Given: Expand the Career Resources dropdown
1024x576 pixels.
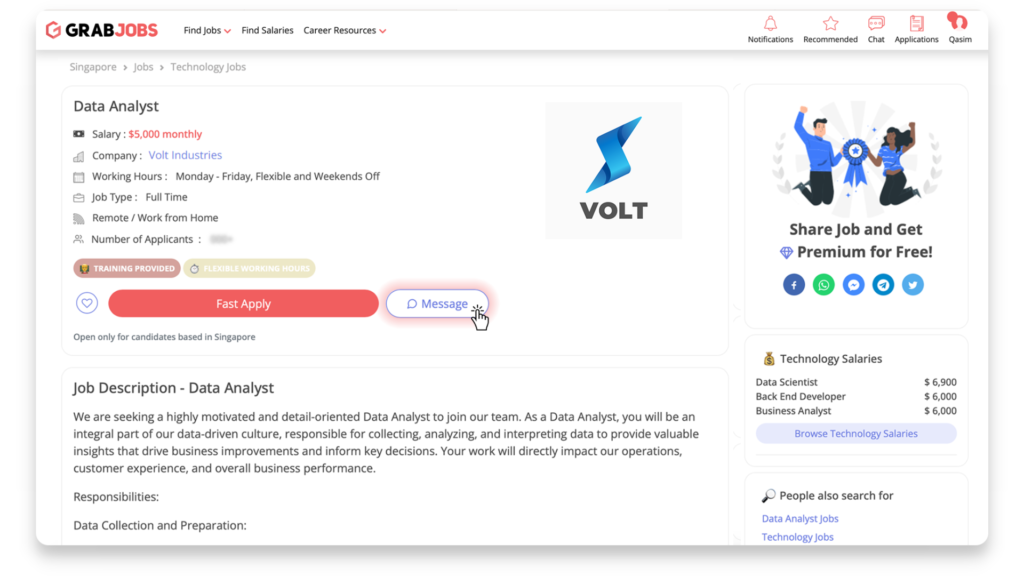Looking at the screenshot, I should [344, 31].
